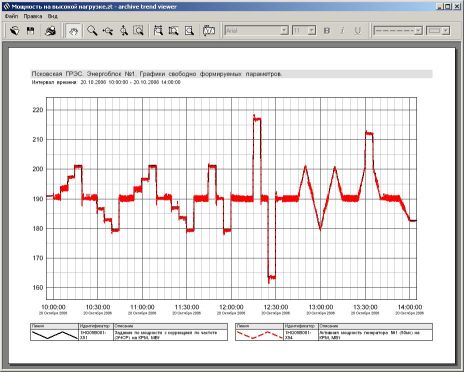This screenshot has width=464, height=372.
Task: Click the text label 'A/A' chart icon
Action: point(209,31)
